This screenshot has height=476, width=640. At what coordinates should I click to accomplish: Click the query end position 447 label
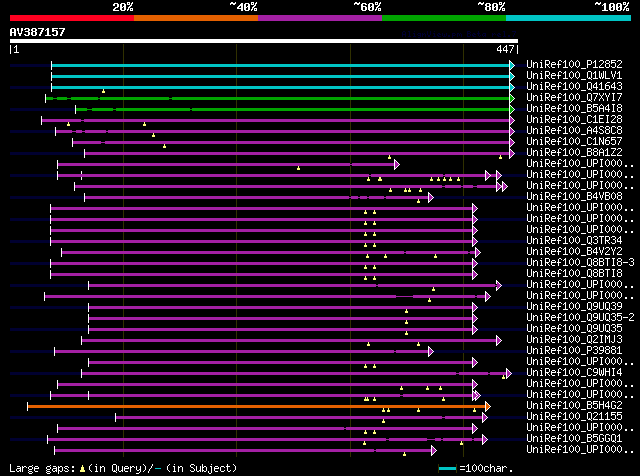pyautogui.click(x=505, y=49)
